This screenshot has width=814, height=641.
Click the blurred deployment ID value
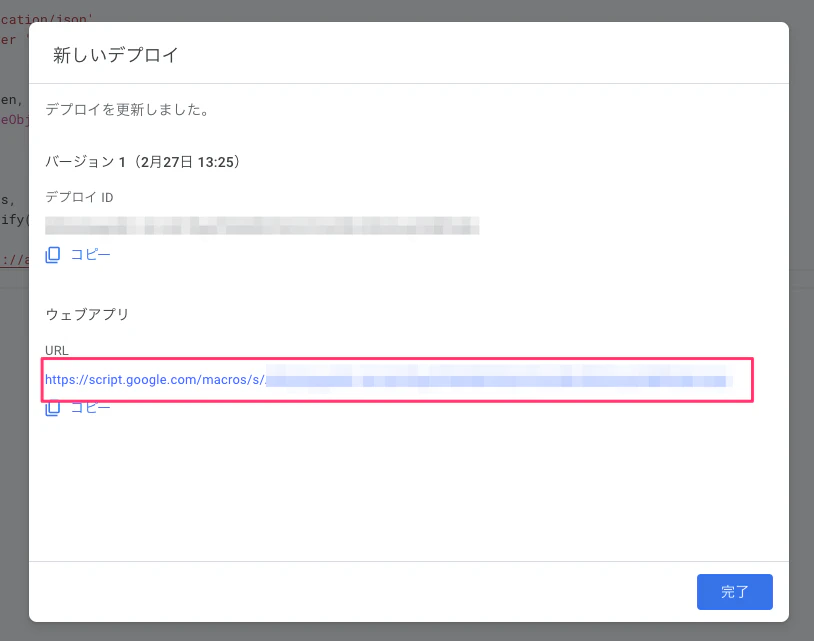click(x=262, y=225)
